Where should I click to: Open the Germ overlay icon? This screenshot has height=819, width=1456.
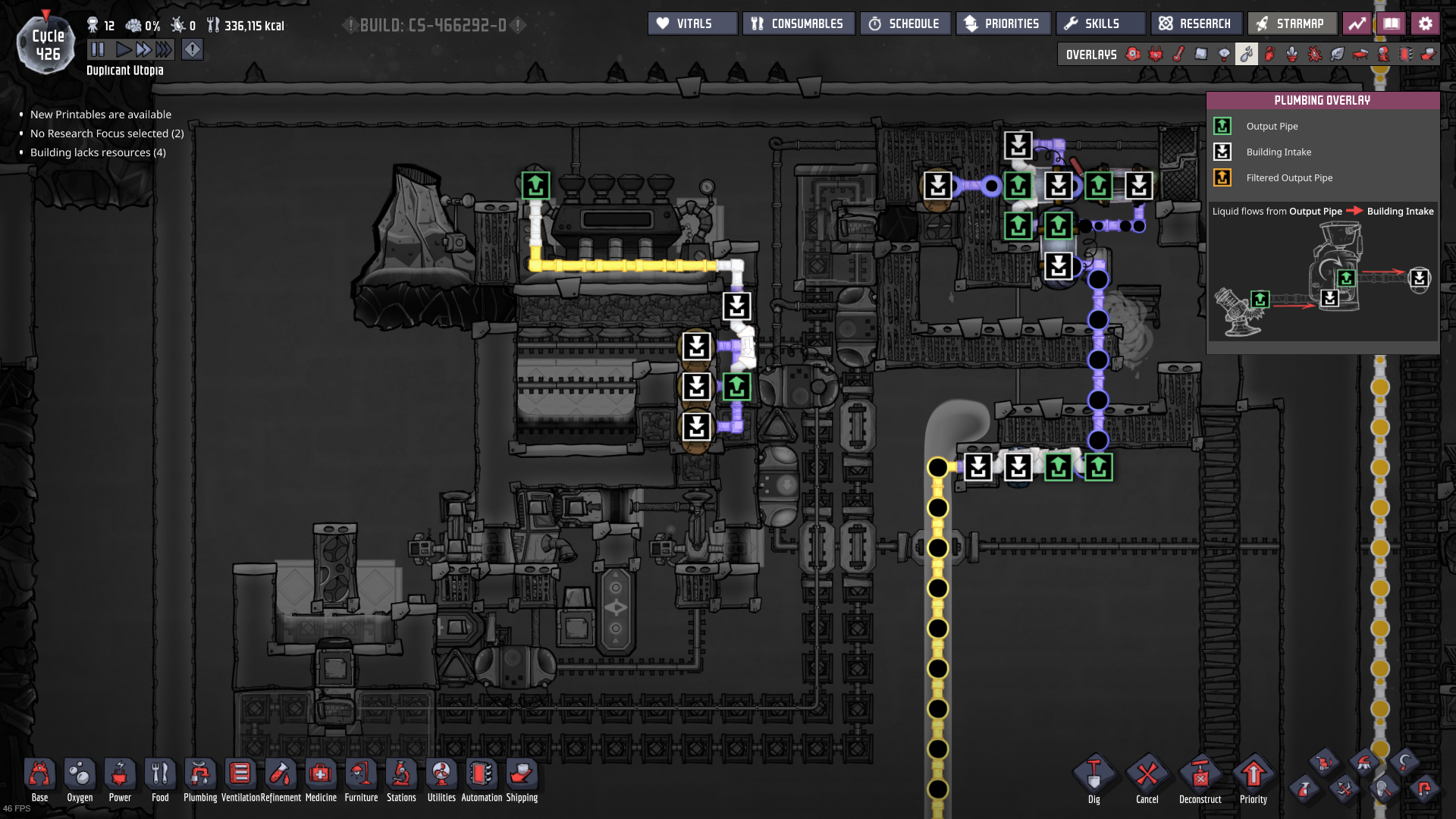coord(1315,54)
